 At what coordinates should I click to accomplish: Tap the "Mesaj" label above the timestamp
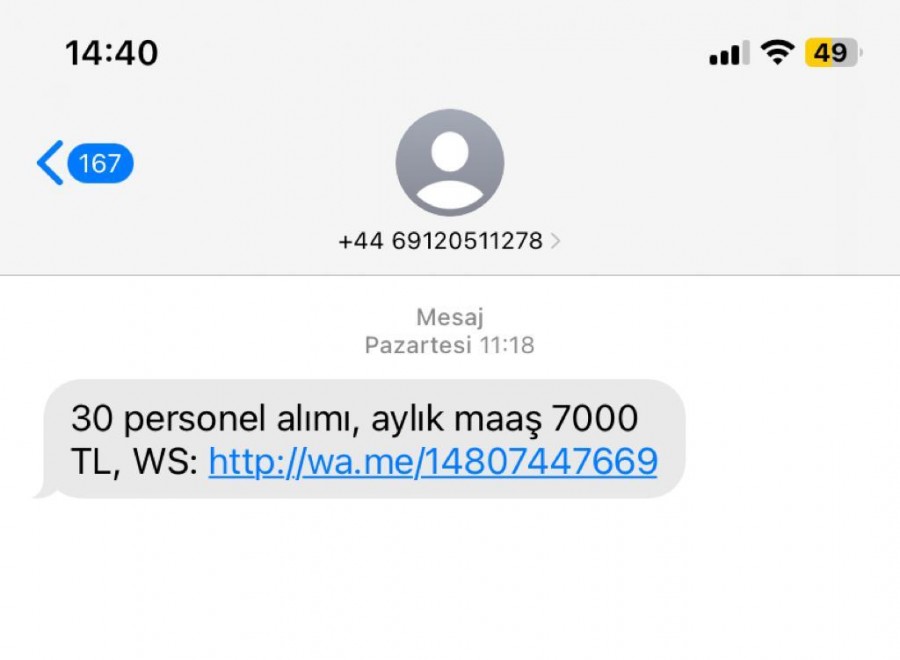pyautogui.click(x=450, y=317)
